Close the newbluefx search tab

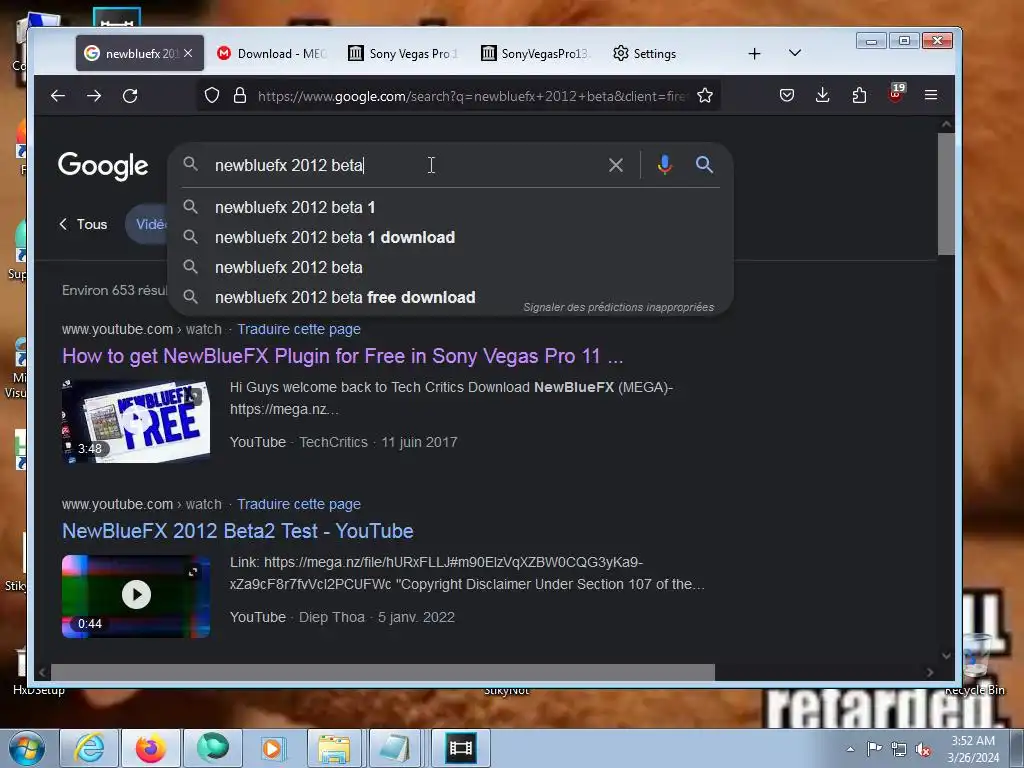coord(188,53)
